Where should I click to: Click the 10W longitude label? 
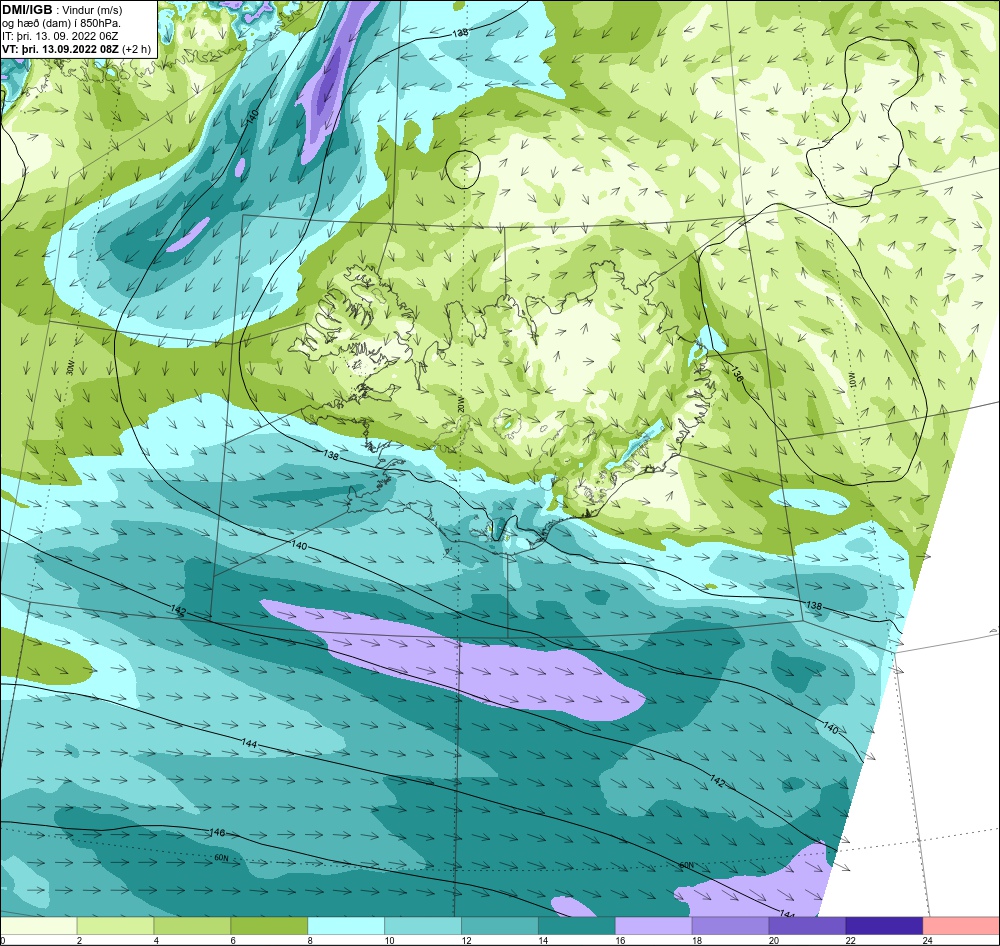click(851, 379)
